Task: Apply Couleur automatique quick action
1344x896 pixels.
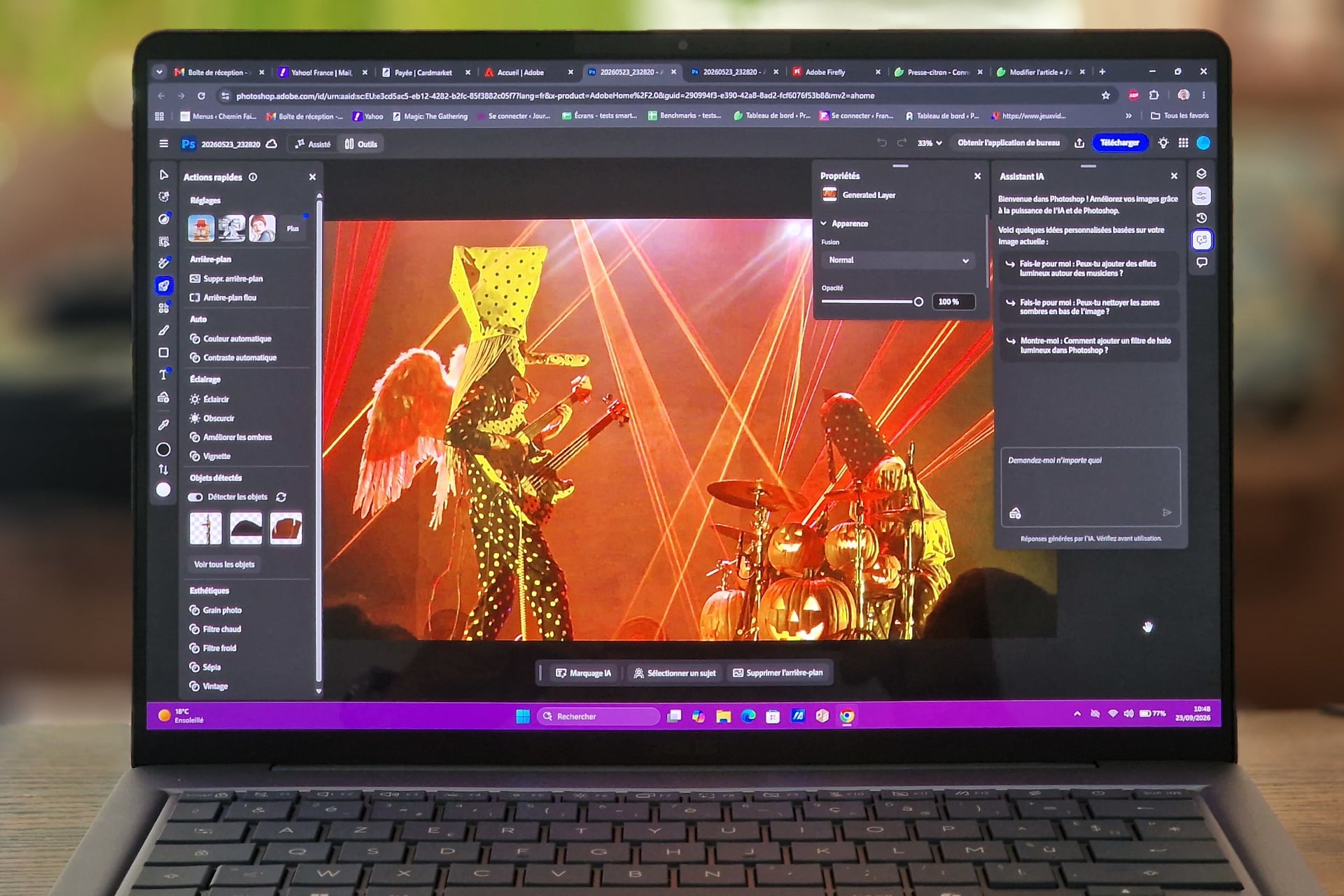Action: click(230, 339)
